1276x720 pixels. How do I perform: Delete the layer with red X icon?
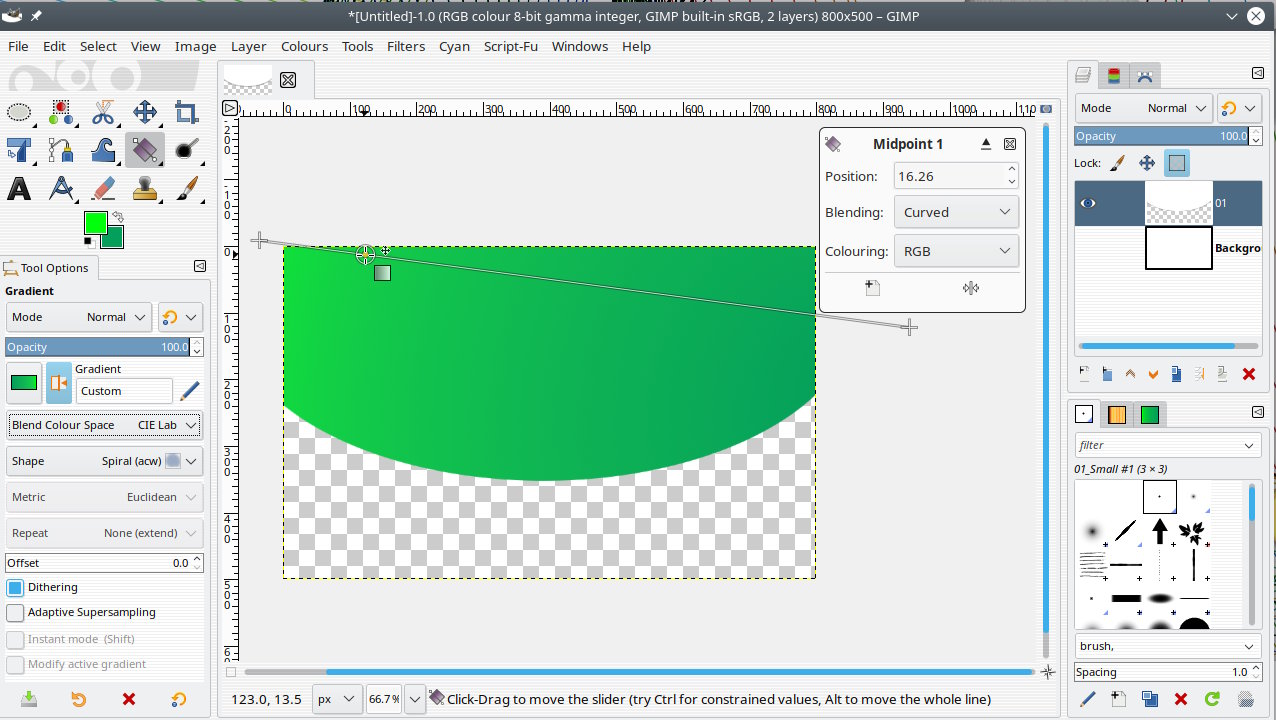[x=1248, y=374]
